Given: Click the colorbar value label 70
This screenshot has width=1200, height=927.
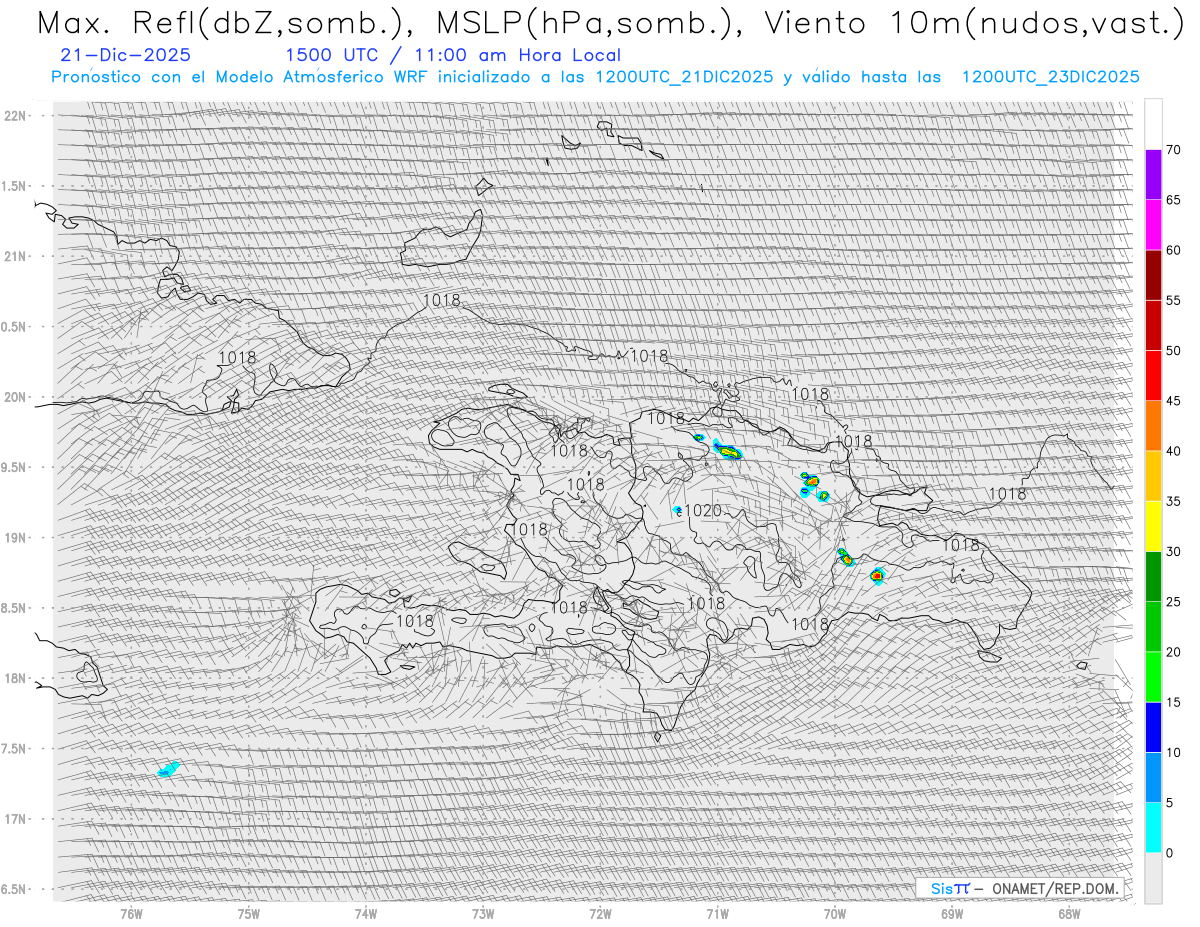Looking at the screenshot, I should pos(1173,150).
